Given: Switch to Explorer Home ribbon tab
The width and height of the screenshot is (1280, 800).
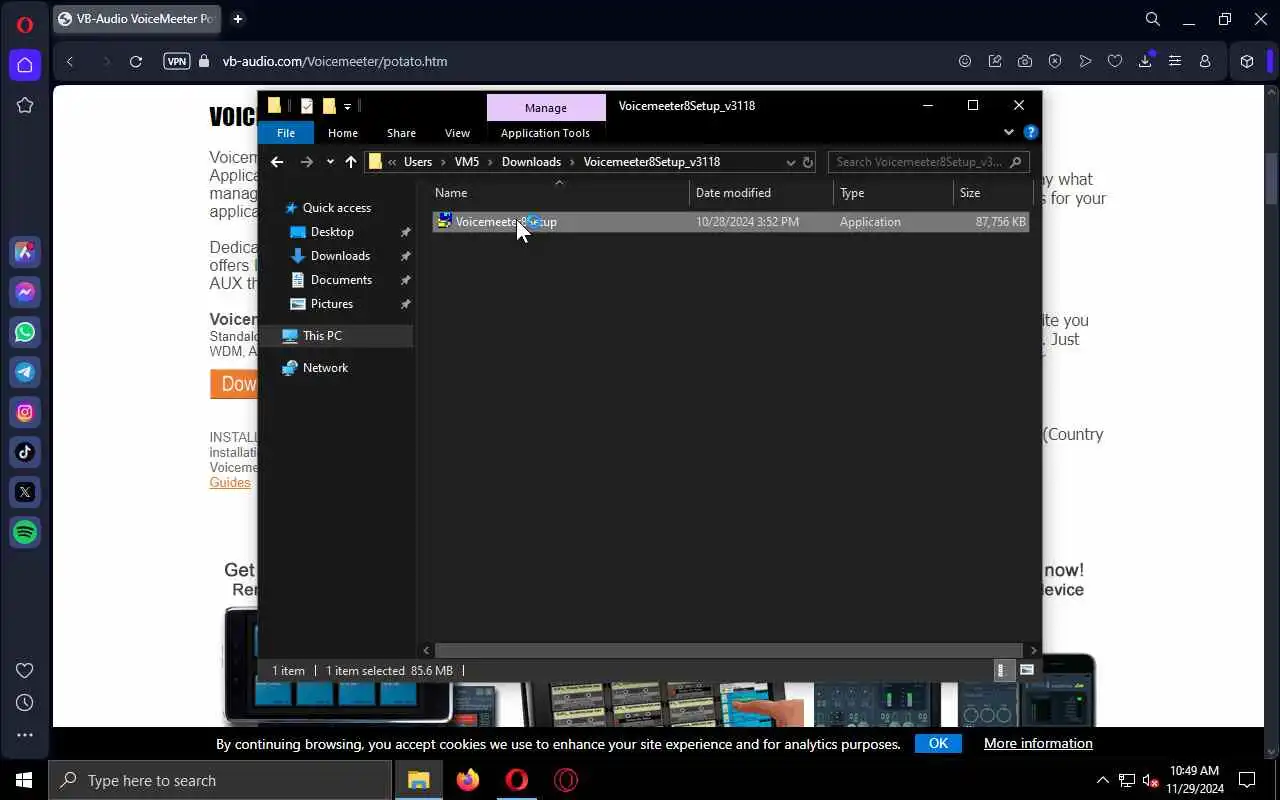Looking at the screenshot, I should pyautogui.click(x=343, y=133).
